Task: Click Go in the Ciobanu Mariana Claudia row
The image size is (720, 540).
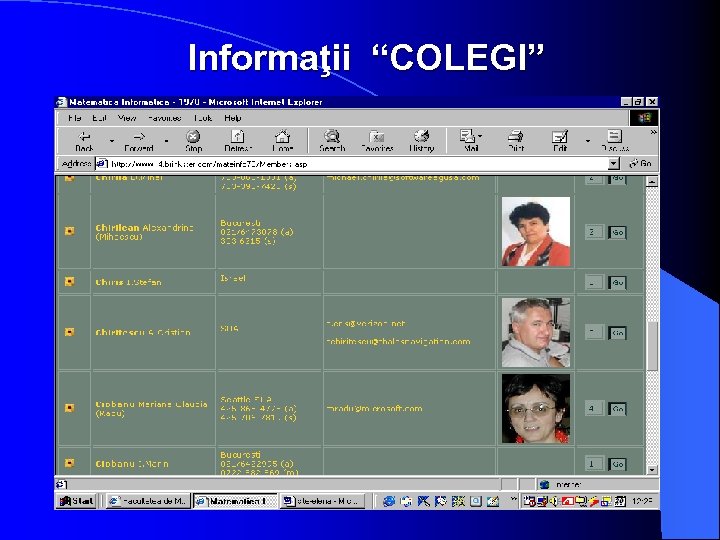Action: (x=618, y=409)
